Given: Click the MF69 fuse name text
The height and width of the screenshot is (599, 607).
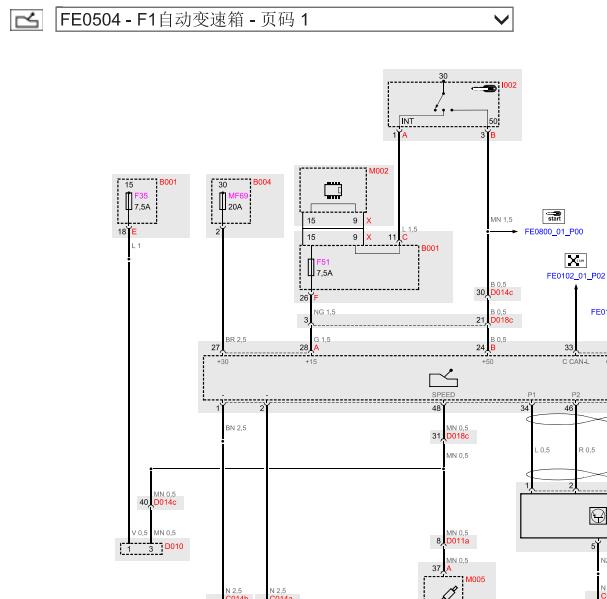Looking at the screenshot, I should (238, 196).
